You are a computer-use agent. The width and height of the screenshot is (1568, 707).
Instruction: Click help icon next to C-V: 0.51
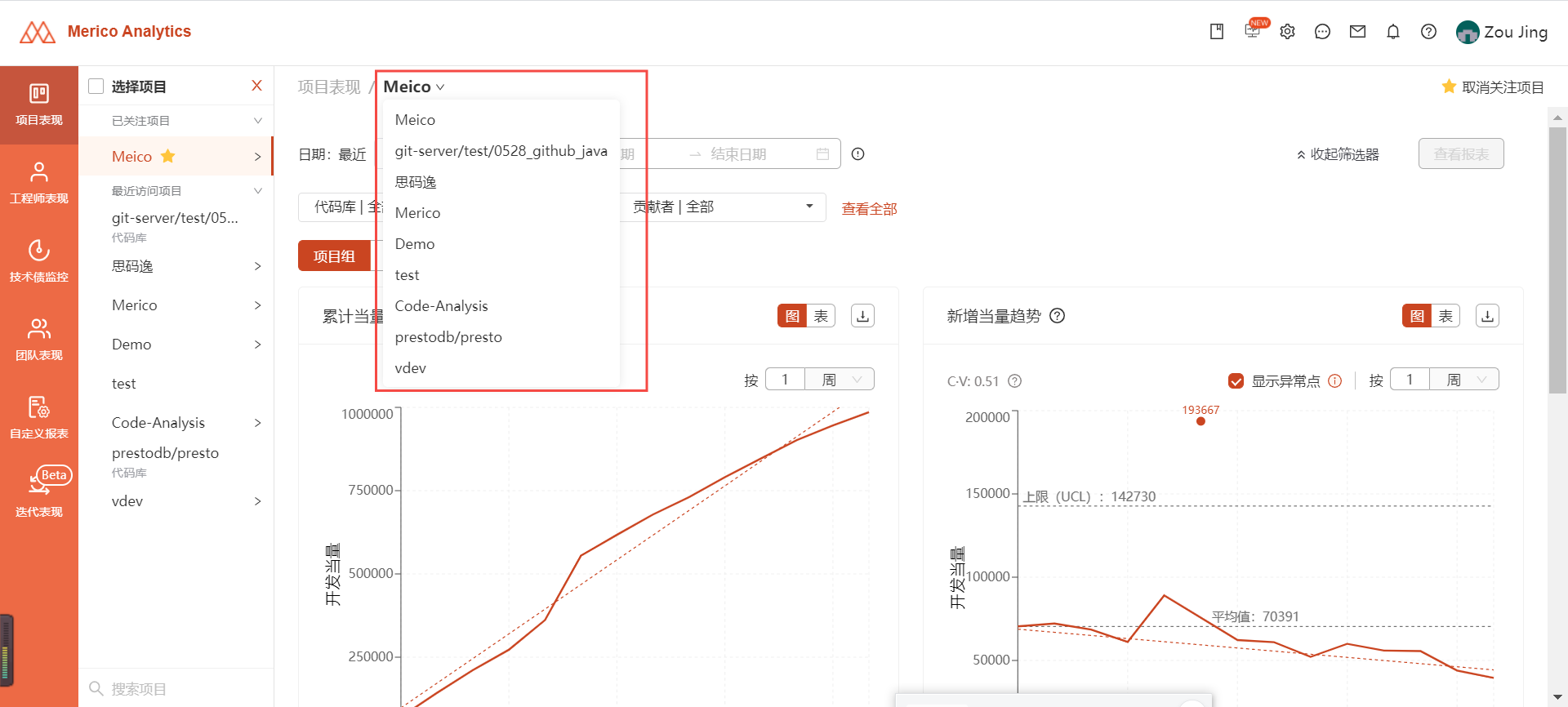click(1015, 381)
